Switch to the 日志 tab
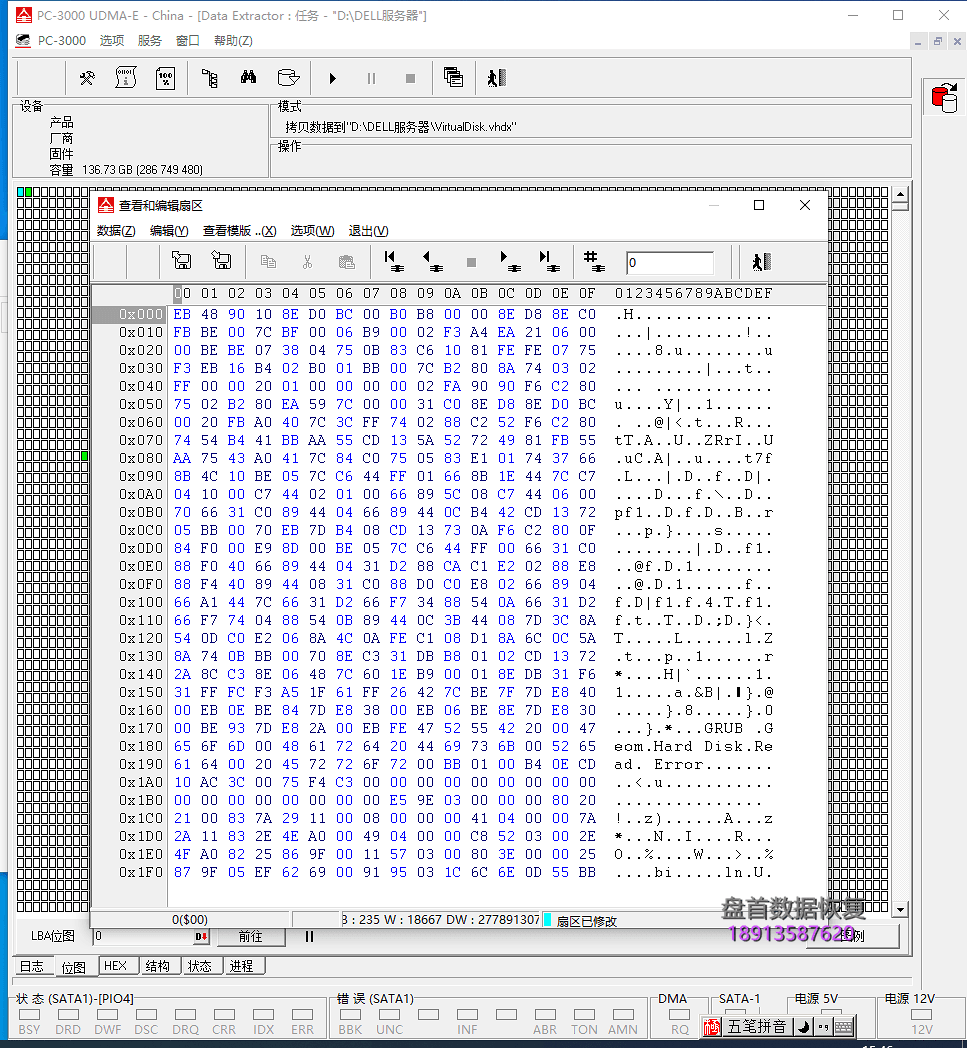Screen dimensions: 967x1048 click(32, 966)
